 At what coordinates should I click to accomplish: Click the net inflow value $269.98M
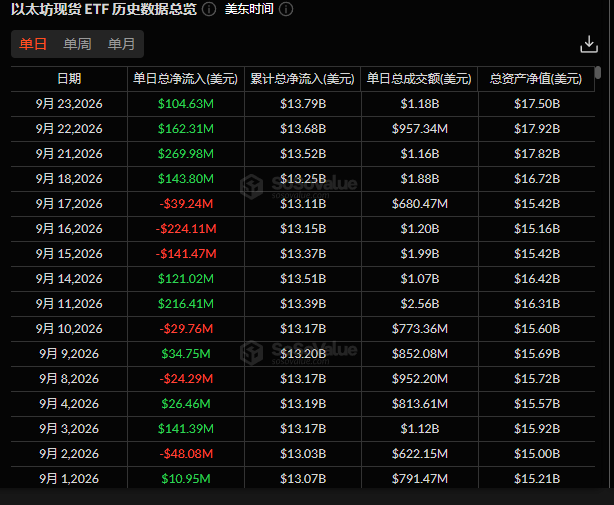[186, 154]
